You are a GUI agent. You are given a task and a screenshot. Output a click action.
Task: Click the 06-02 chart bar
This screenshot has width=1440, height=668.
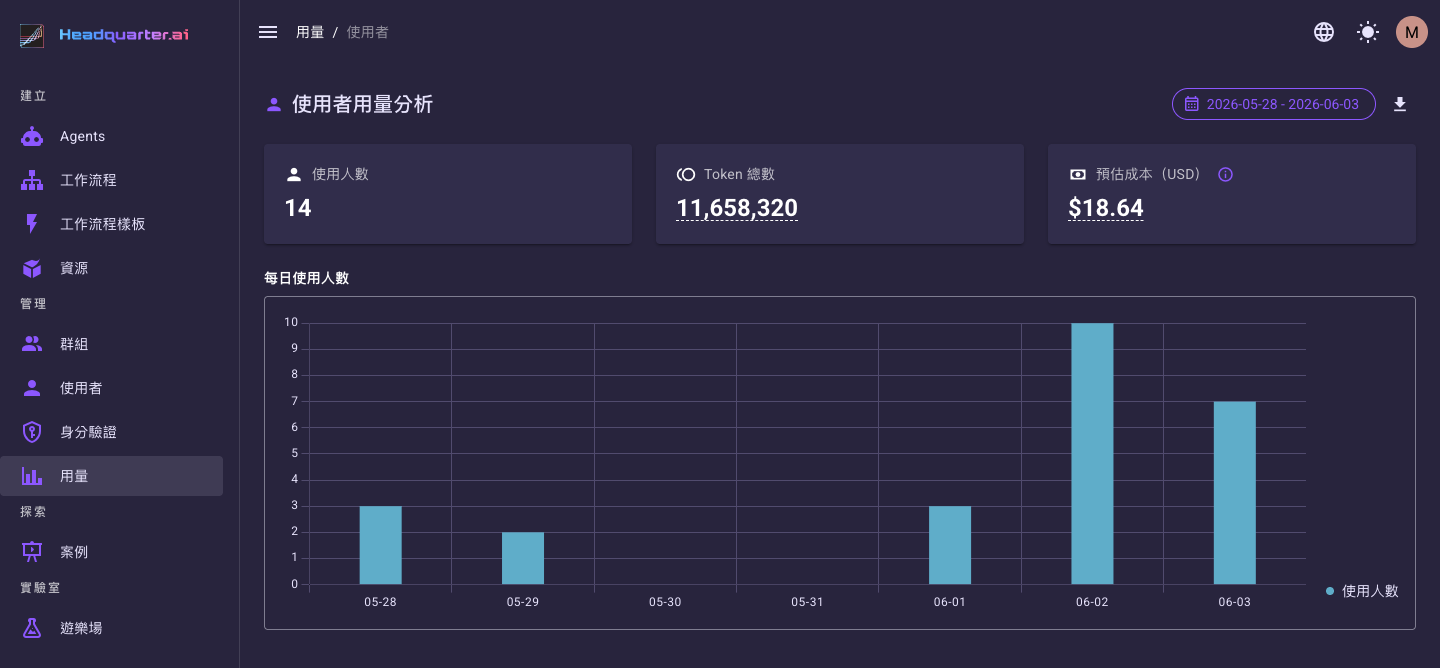(1092, 454)
